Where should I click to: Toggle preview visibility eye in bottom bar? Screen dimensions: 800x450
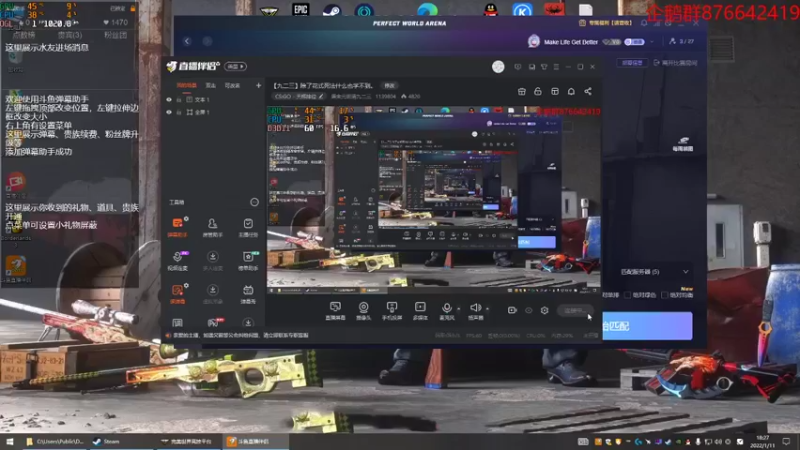[x=529, y=310]
